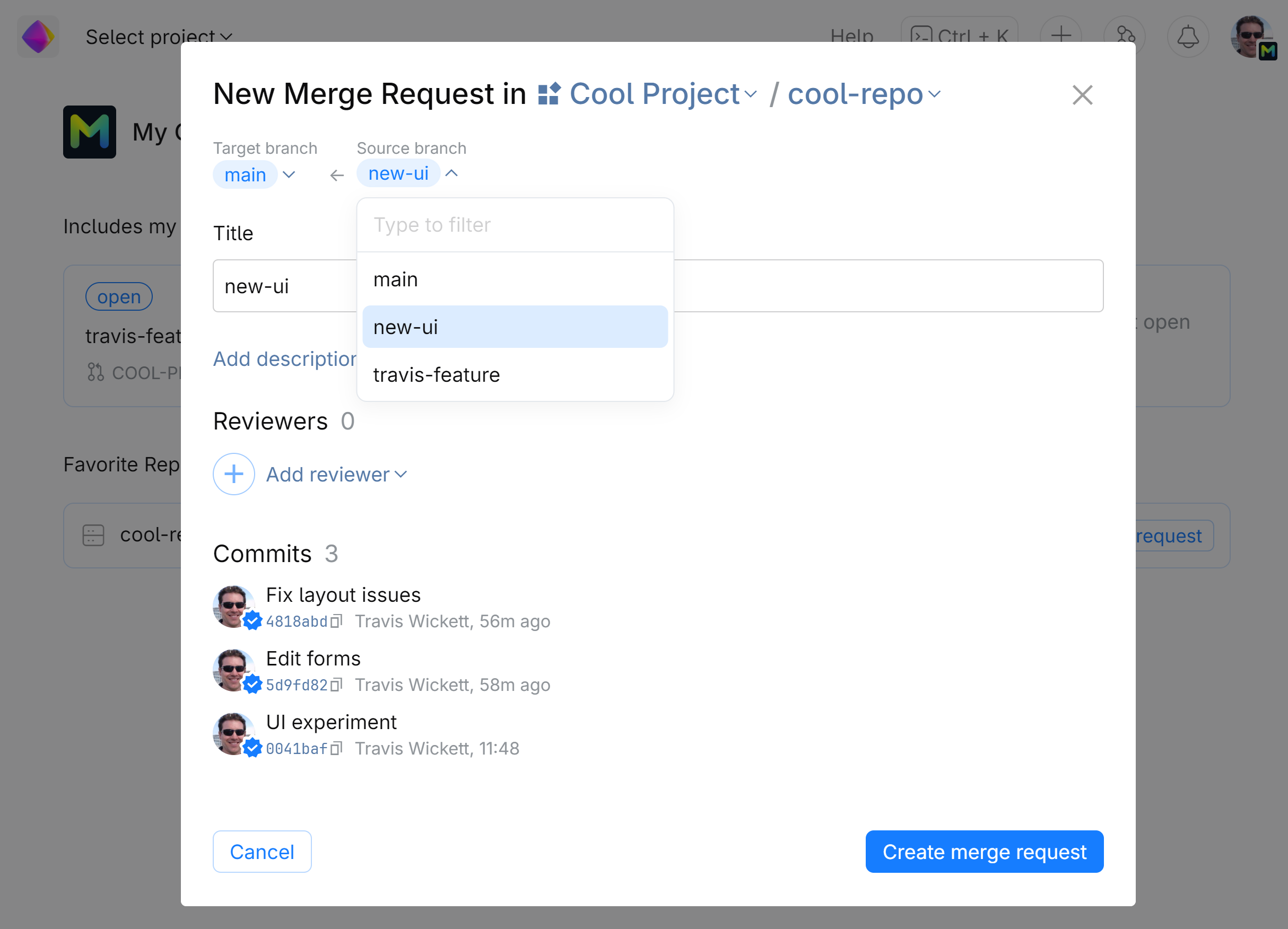The height and width of the screenshot is (929, 1288).
Task: Click the Cool Project icon in title
Action: 549,94
